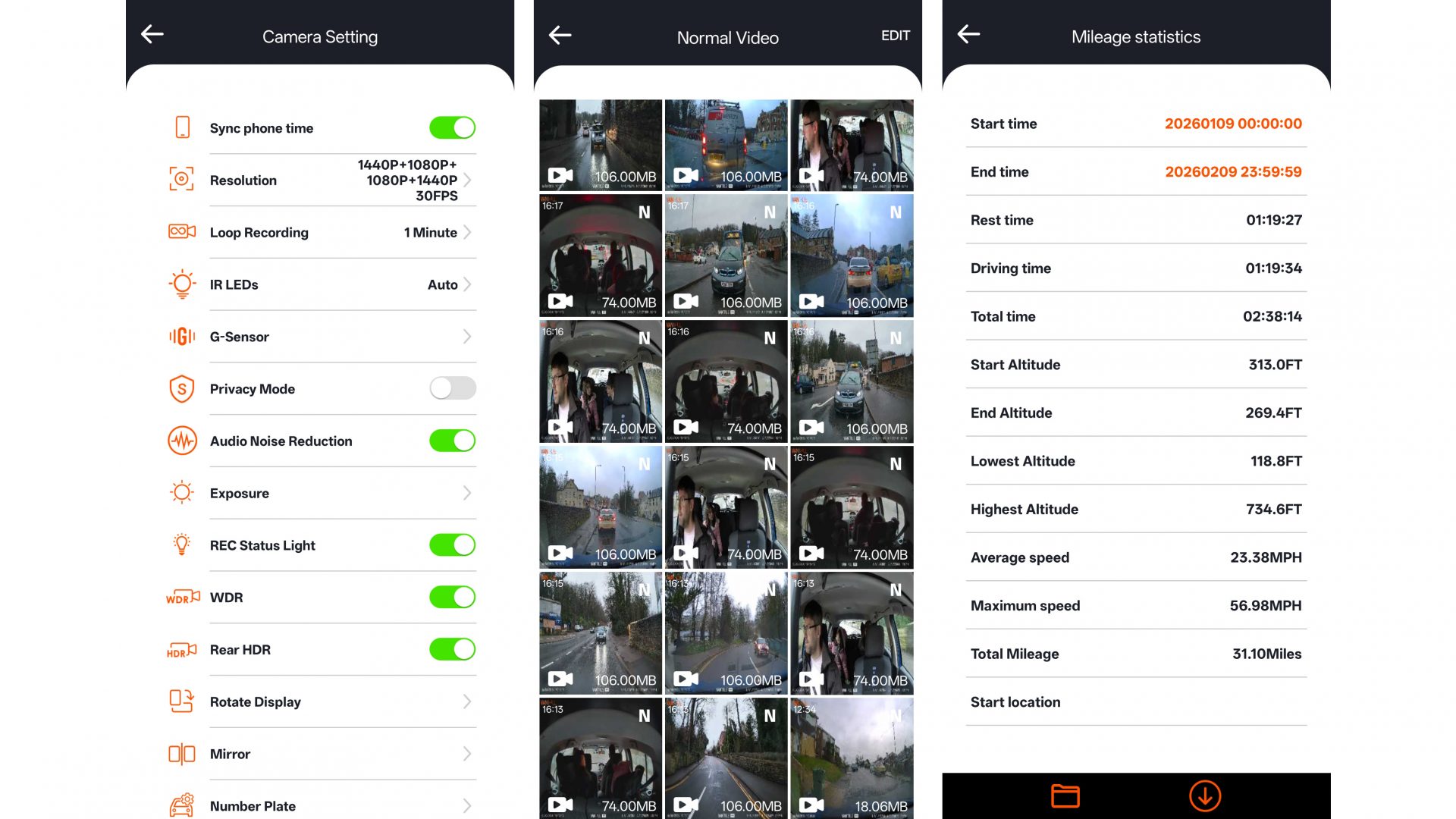Screen dimensions: 1456x819
Task: Go back from Camera Setting screen
Action: point(152,34)
